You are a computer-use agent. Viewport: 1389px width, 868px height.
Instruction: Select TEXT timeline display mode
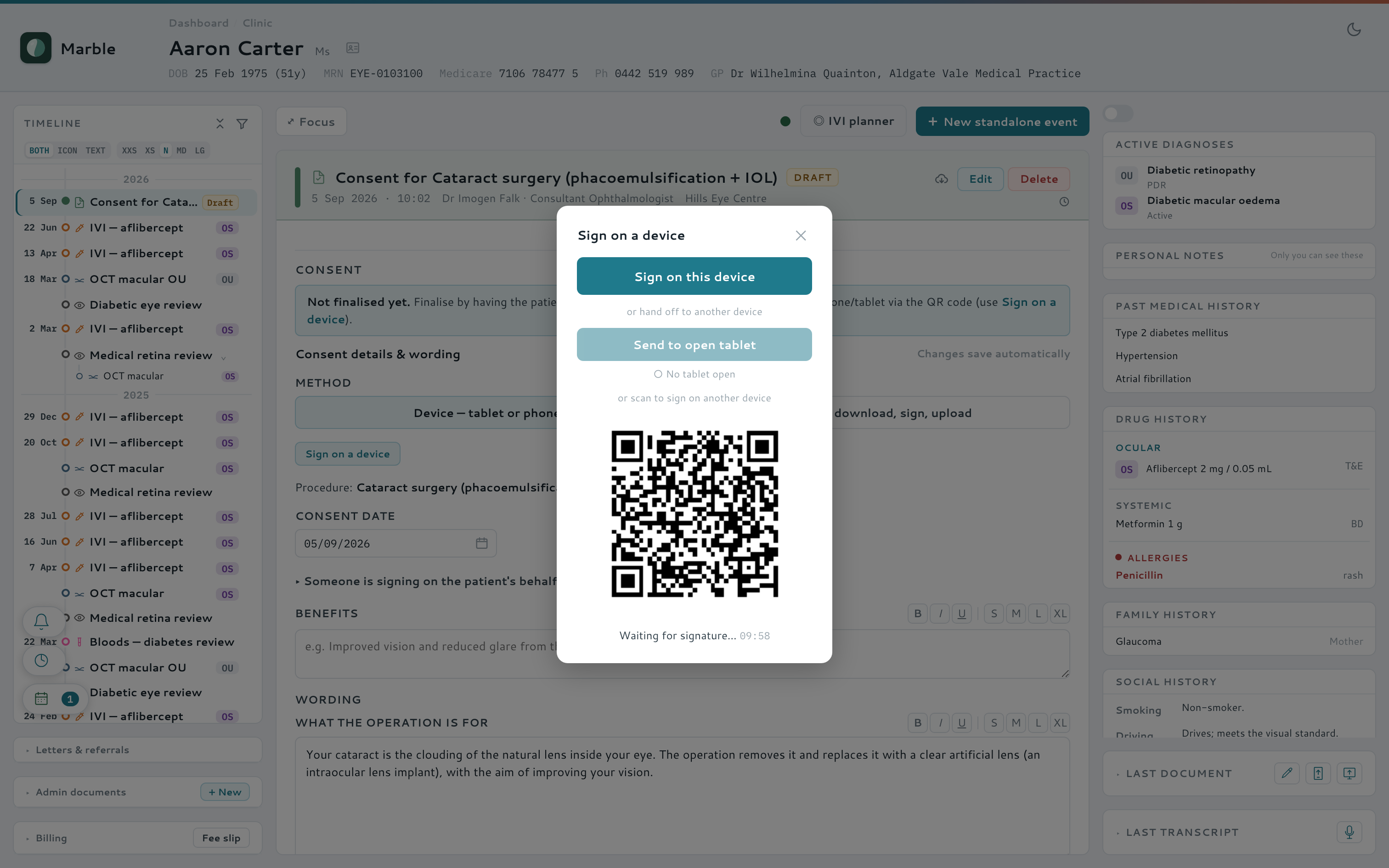click(x=95, y=151)
